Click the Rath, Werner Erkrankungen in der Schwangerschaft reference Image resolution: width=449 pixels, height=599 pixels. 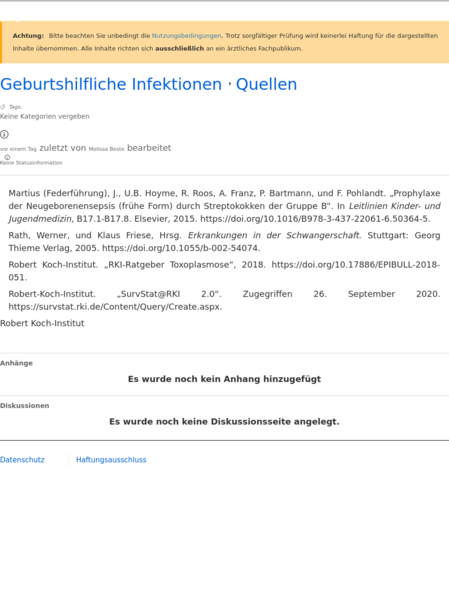click(x=224, y=242)
